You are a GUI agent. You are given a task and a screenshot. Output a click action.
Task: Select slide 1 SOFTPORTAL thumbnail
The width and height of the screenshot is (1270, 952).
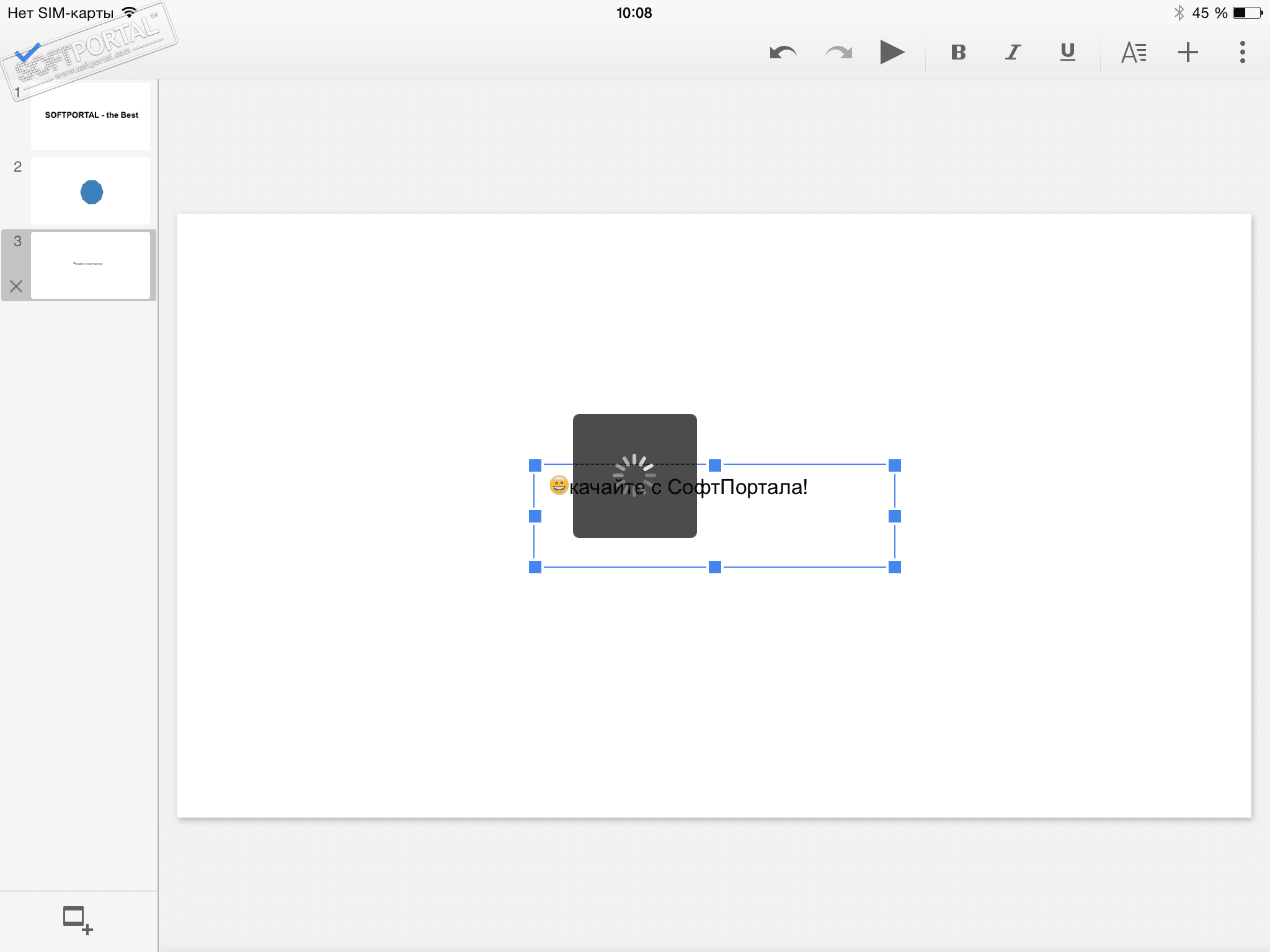click(91, 117)
